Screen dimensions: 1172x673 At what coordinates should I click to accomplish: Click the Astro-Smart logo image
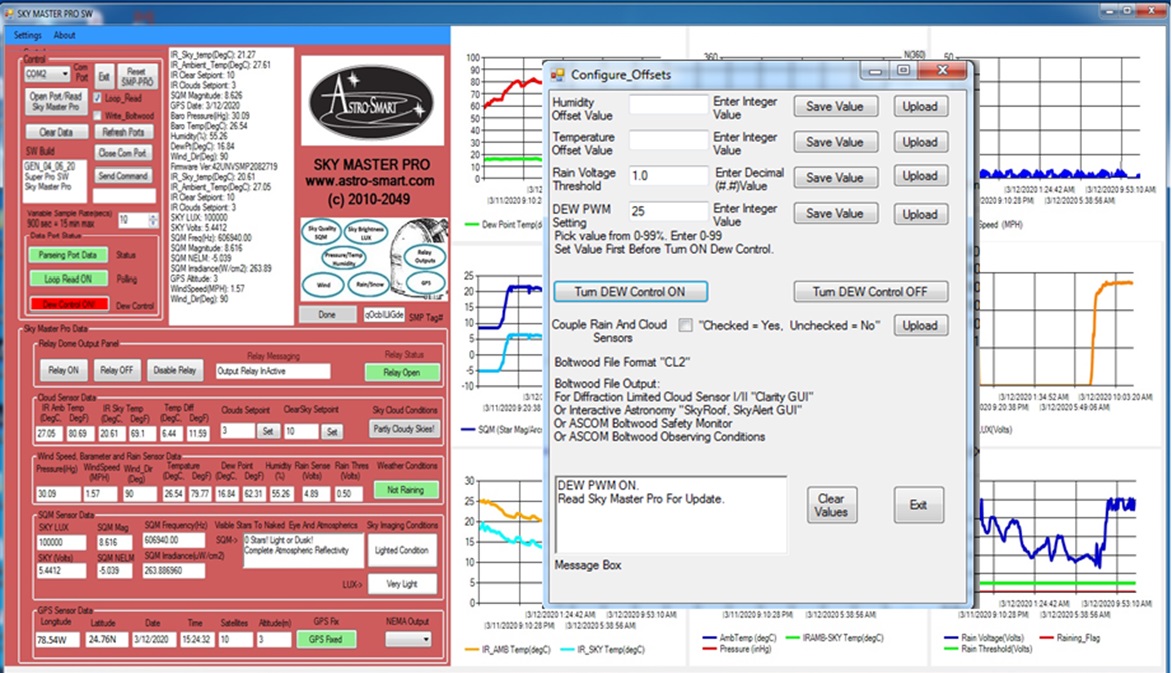(371, 102)
